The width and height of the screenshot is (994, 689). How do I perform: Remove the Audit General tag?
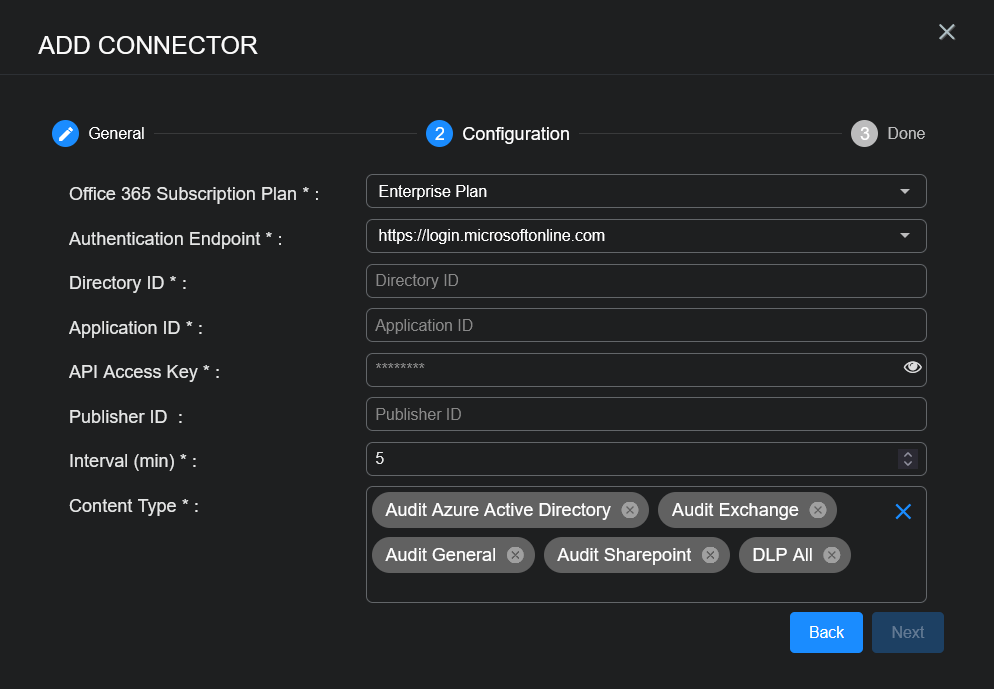pyautogui.click(x=515, y=555)
